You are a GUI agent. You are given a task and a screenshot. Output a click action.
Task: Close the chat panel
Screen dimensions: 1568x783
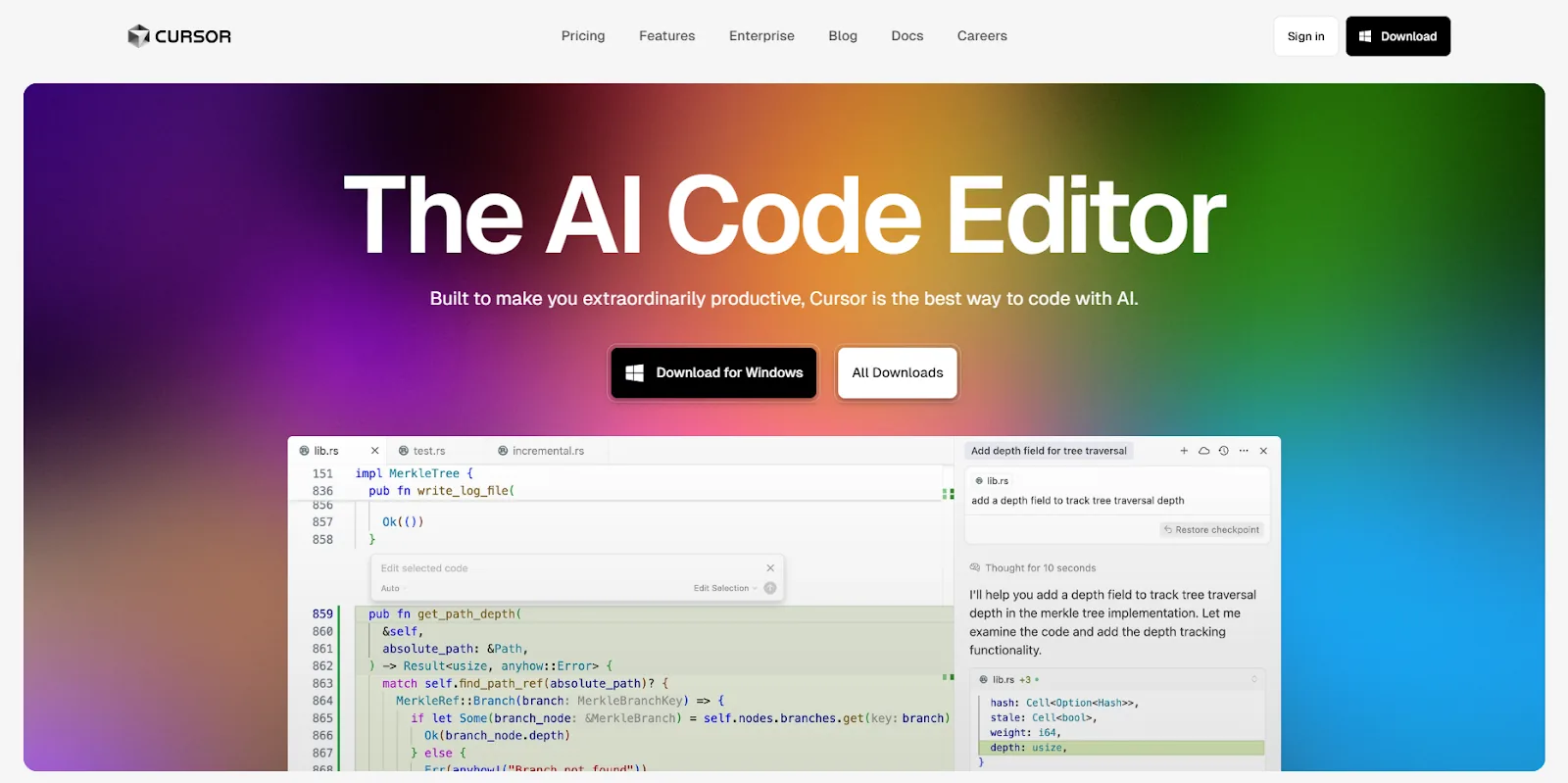click(1263, 451)
